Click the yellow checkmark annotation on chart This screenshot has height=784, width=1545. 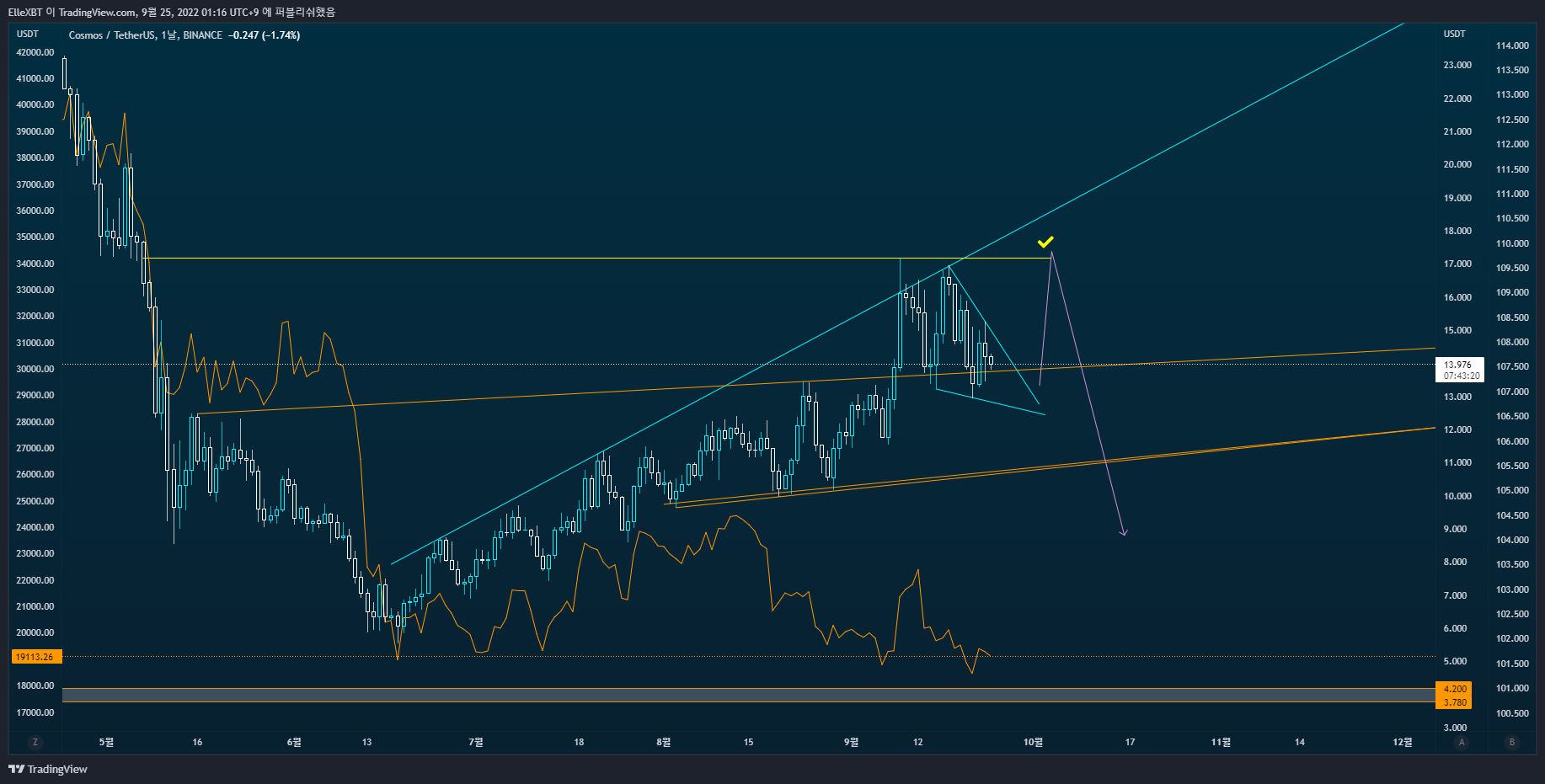1045,243
